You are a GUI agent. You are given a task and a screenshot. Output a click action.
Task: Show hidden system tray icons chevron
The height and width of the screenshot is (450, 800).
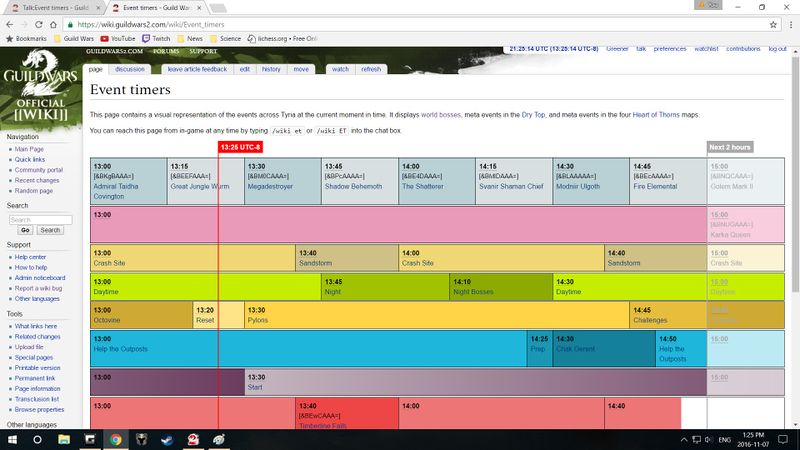pos(684,439)
